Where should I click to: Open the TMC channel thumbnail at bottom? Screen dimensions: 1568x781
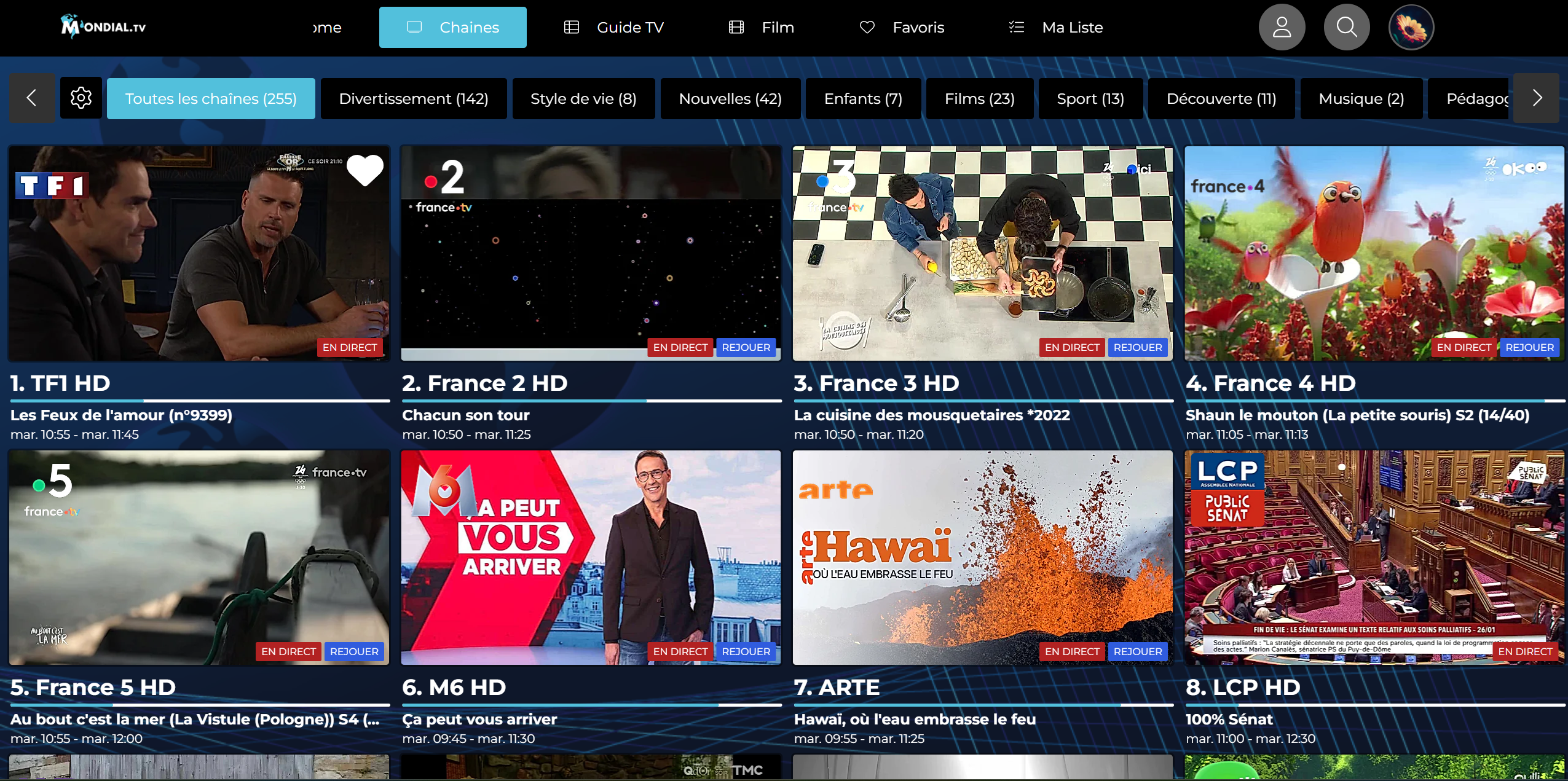pyautogui.click(x=591, y=767)
